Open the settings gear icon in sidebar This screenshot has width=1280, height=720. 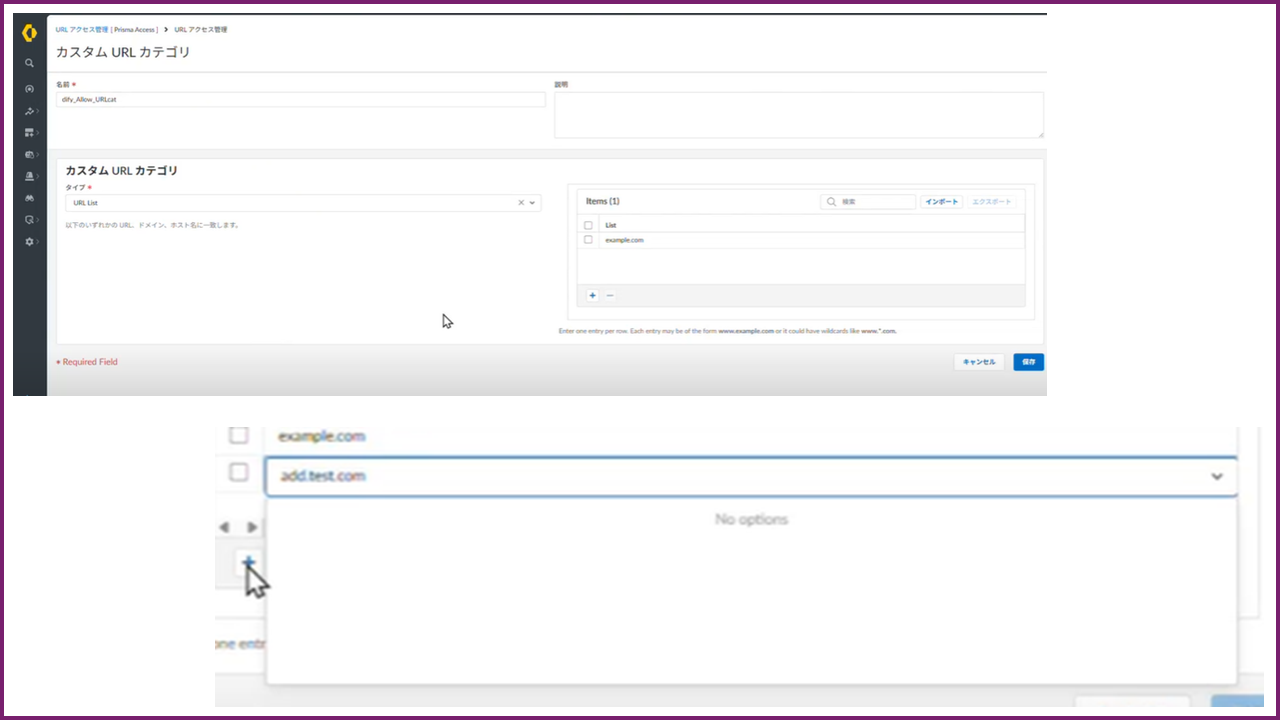point(29,242)
